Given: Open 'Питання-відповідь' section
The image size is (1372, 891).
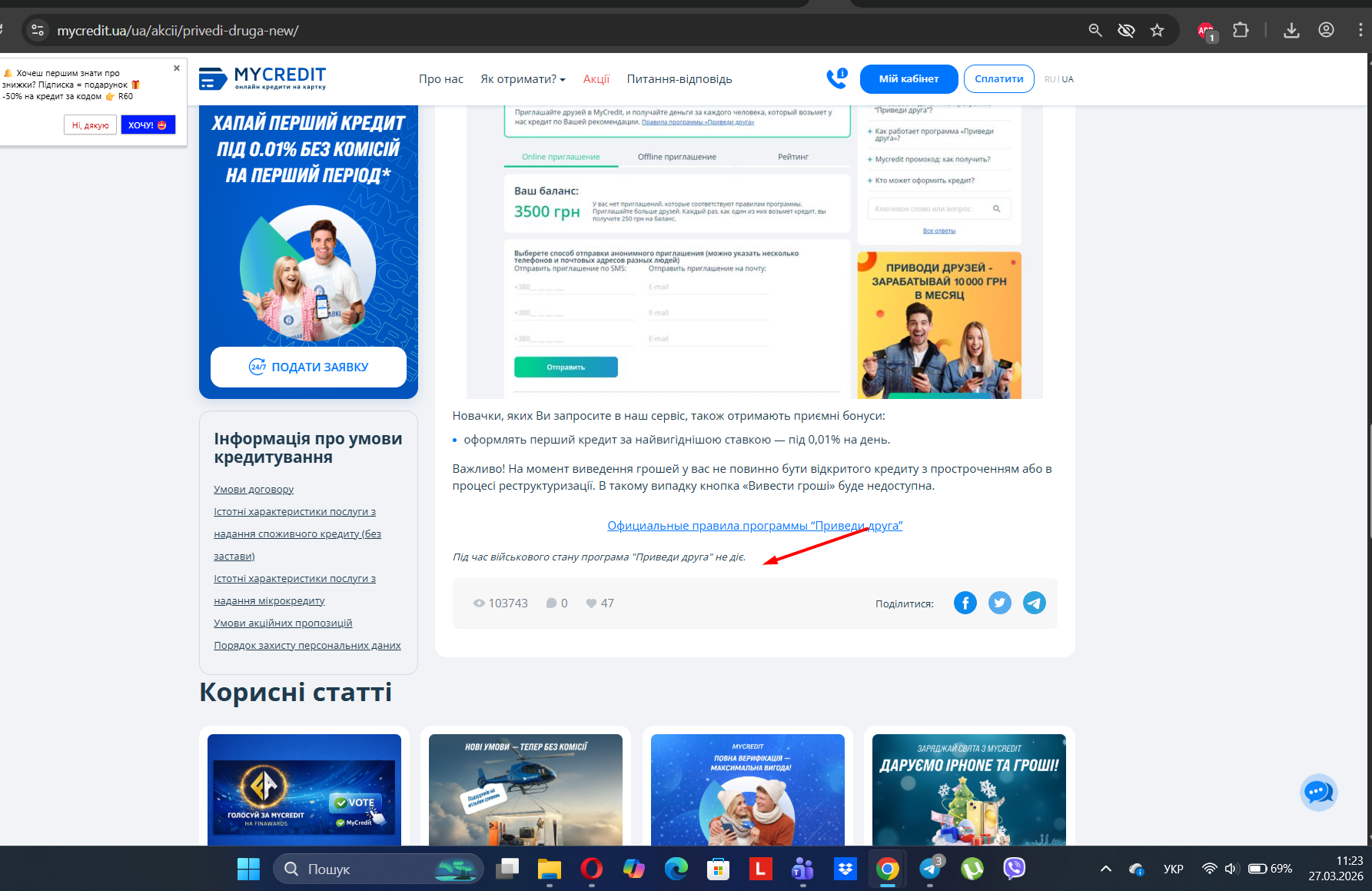Looking at the screenshot, I should tap(679, 79).
